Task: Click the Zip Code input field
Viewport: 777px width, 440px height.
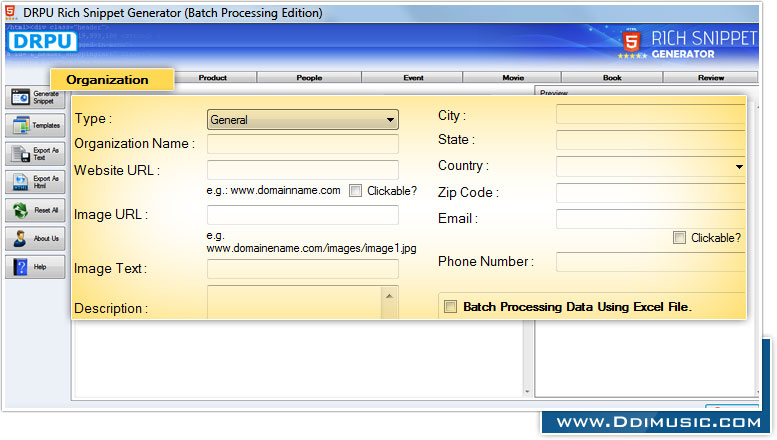Action: (x=651, y=193)
